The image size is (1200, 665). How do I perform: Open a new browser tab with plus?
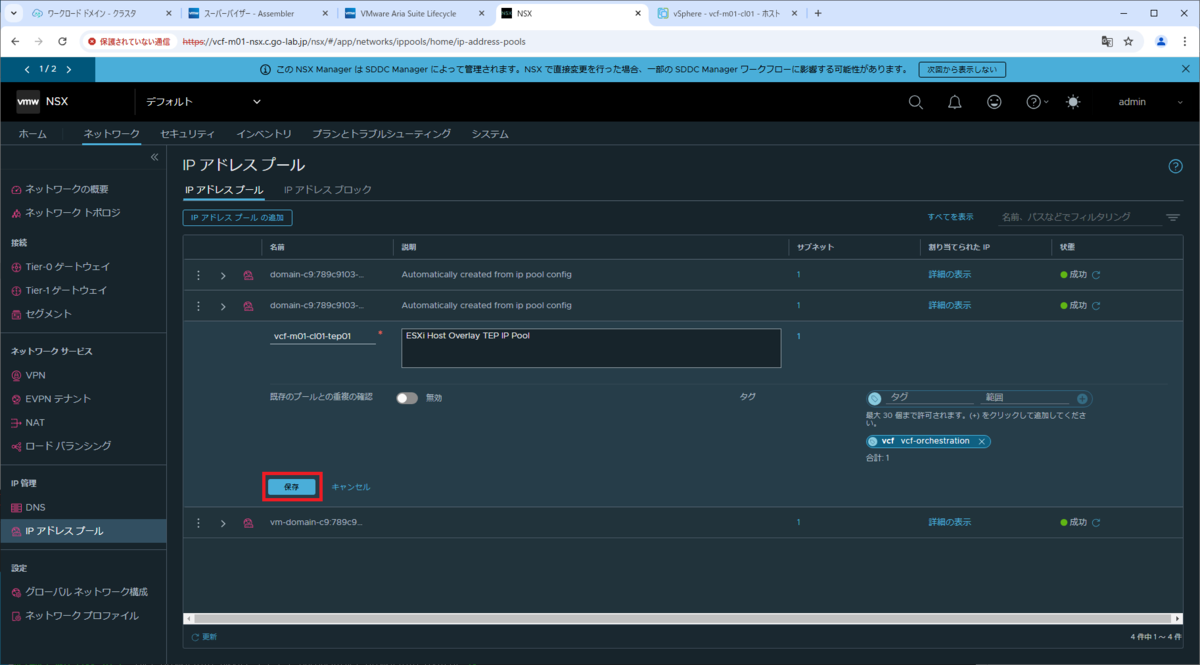tap(818, 13)
